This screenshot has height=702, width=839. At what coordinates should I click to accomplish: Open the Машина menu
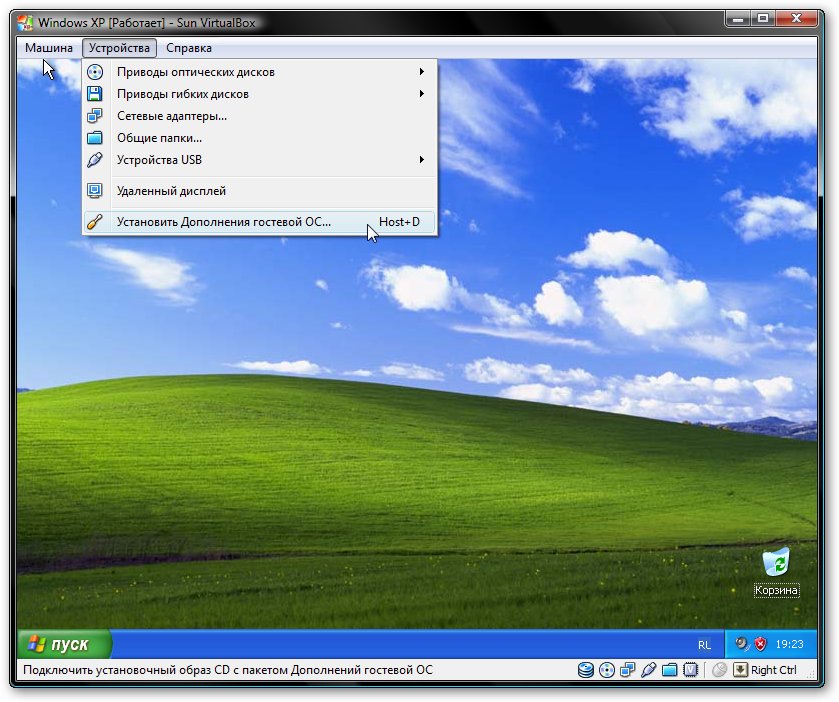(x=49, y=48)
